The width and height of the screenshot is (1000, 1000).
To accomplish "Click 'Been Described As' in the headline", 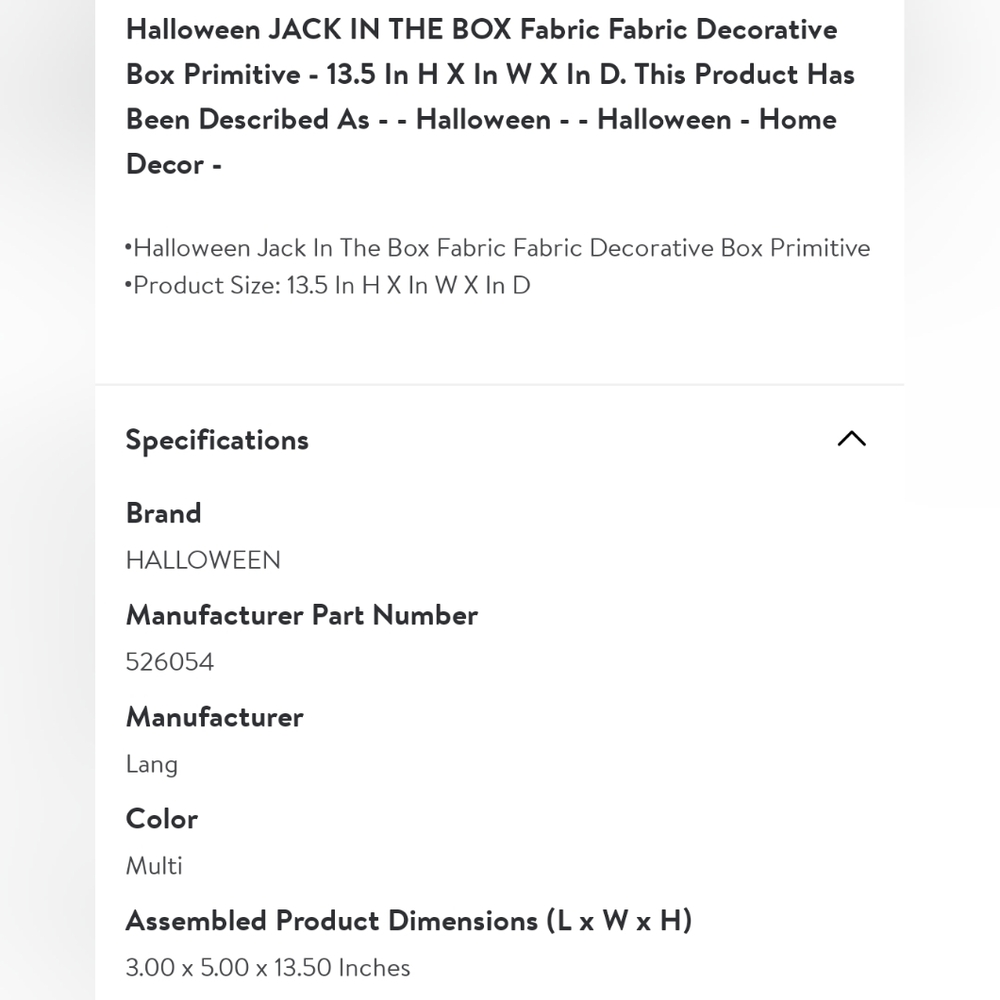I will click(x=247, y=119).
